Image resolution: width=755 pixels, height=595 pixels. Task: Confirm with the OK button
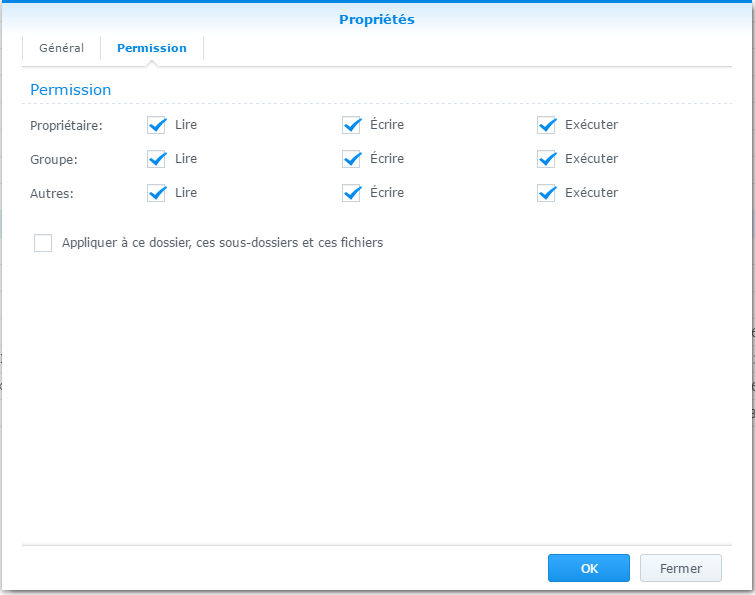point(588,568)
